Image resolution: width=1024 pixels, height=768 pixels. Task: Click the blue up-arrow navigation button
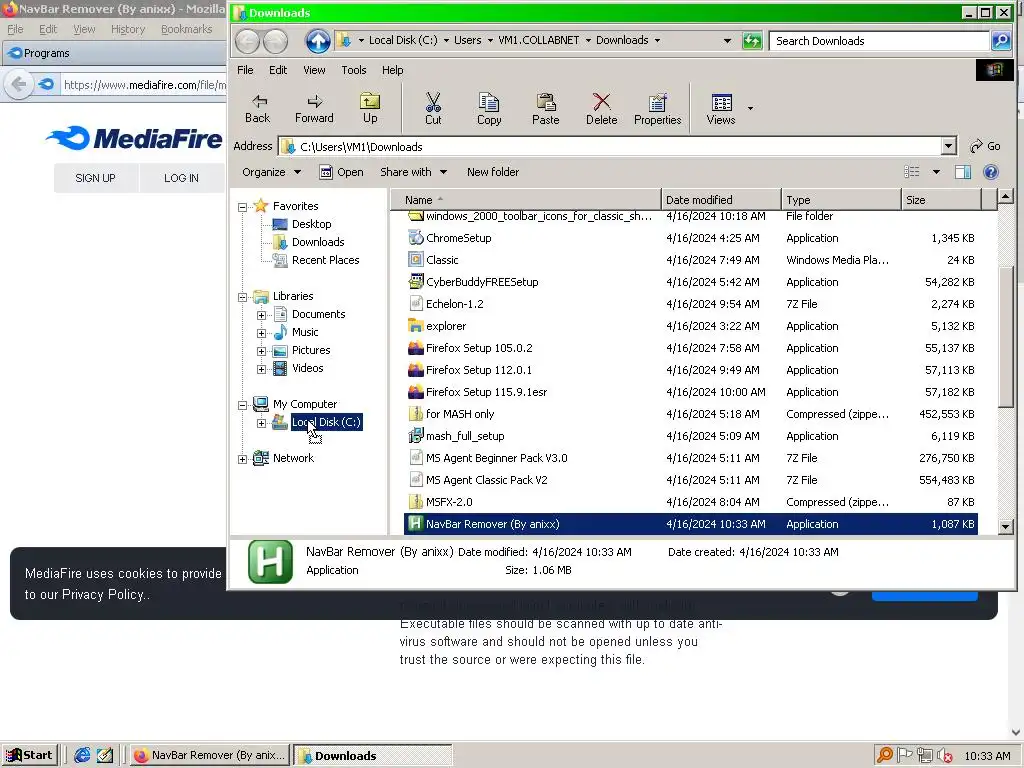318,41
